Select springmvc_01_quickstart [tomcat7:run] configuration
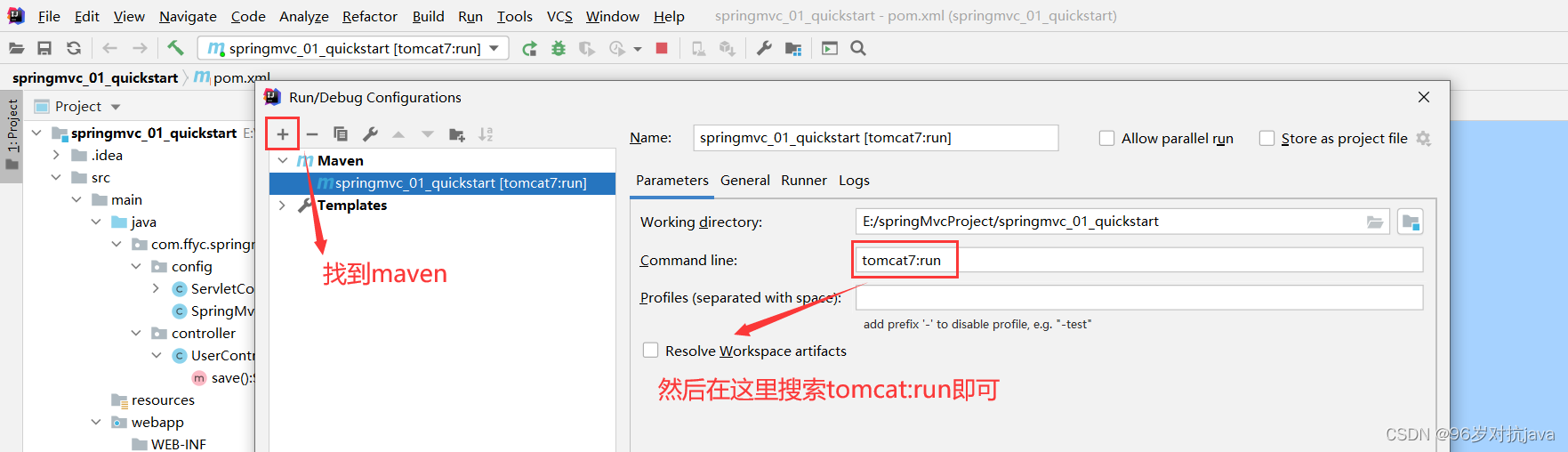 (442, 183)
